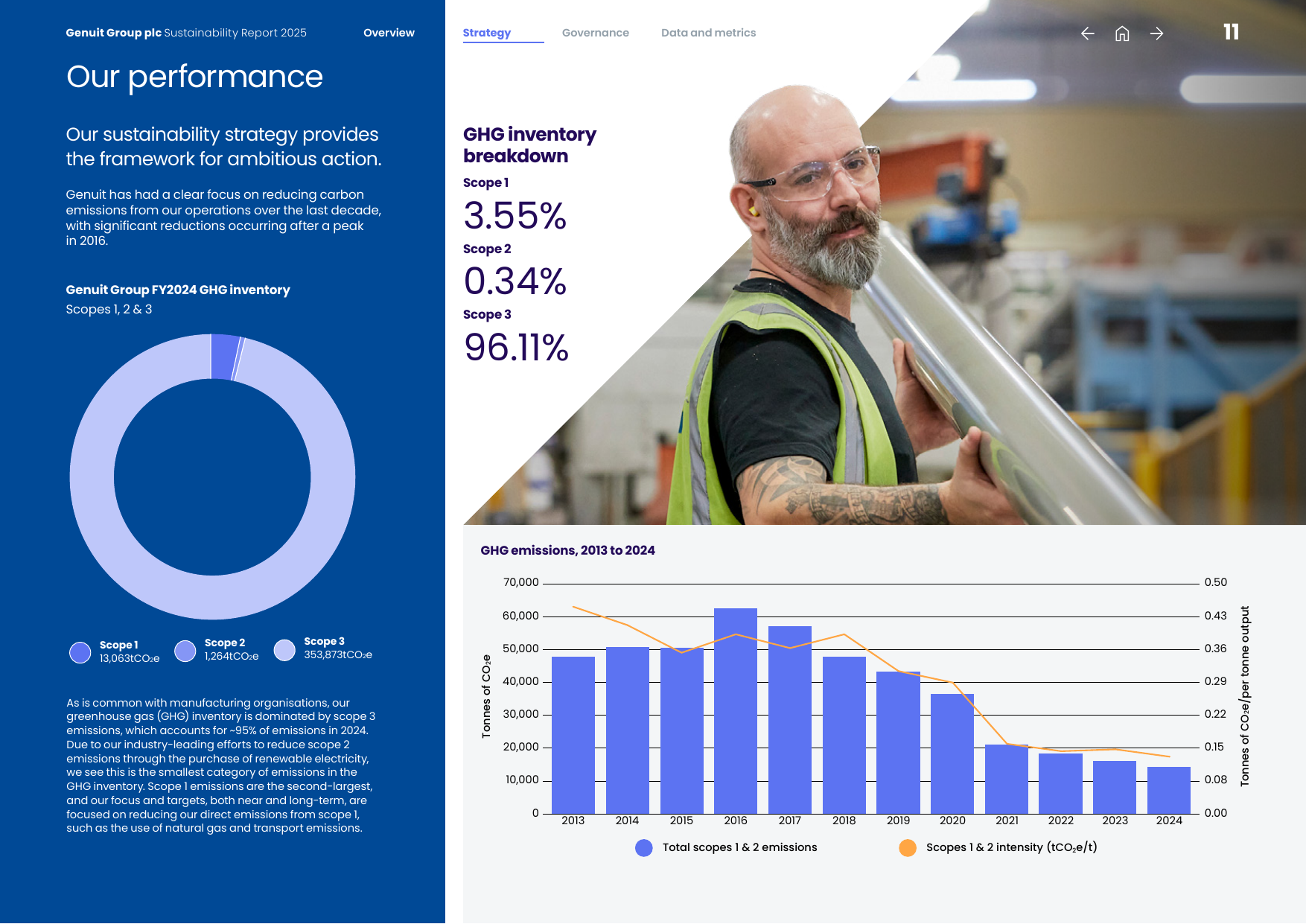The image size is (1306, 924).
Task: Click the 0.34% Scope 2 value
Action: [515, 281]
